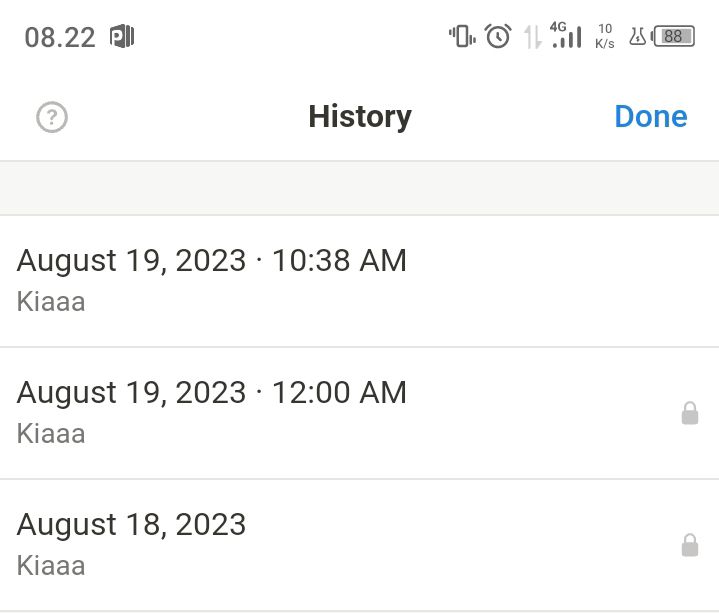
Task: Open the August 19, 2023 10:38 AM version
Action: click(360, 281)
